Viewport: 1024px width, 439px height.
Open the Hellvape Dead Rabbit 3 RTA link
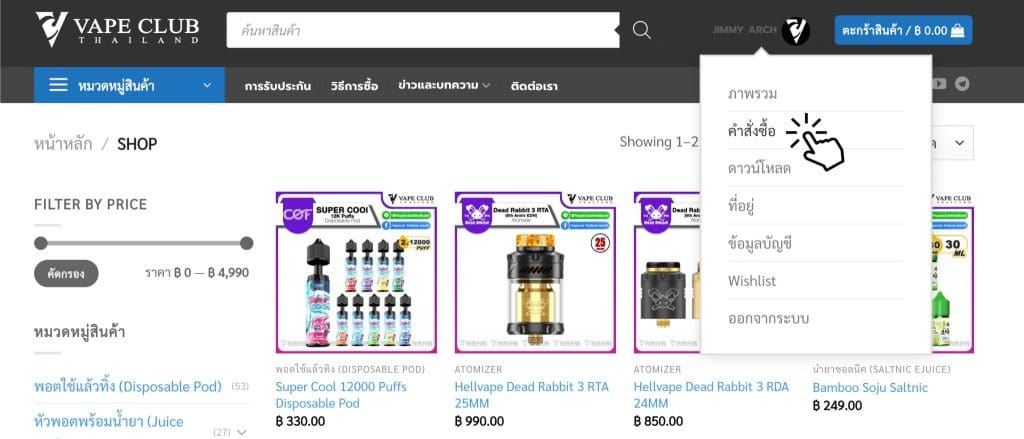pyautogui.click(x=532, y=395)
